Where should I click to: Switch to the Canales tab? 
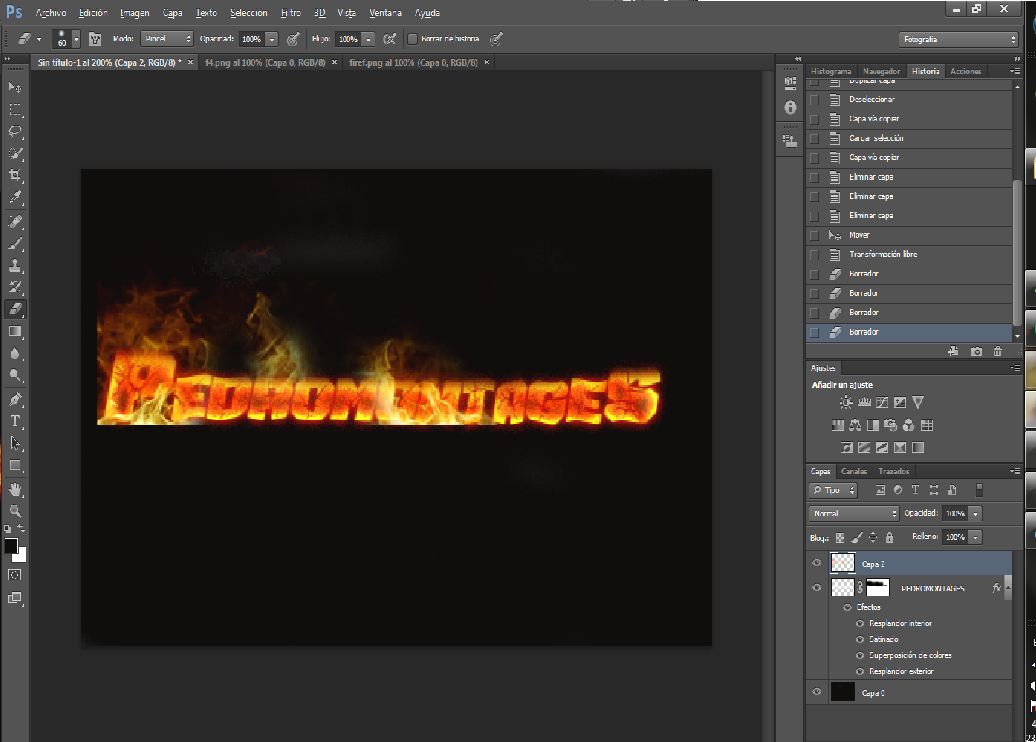coord(854,471)
